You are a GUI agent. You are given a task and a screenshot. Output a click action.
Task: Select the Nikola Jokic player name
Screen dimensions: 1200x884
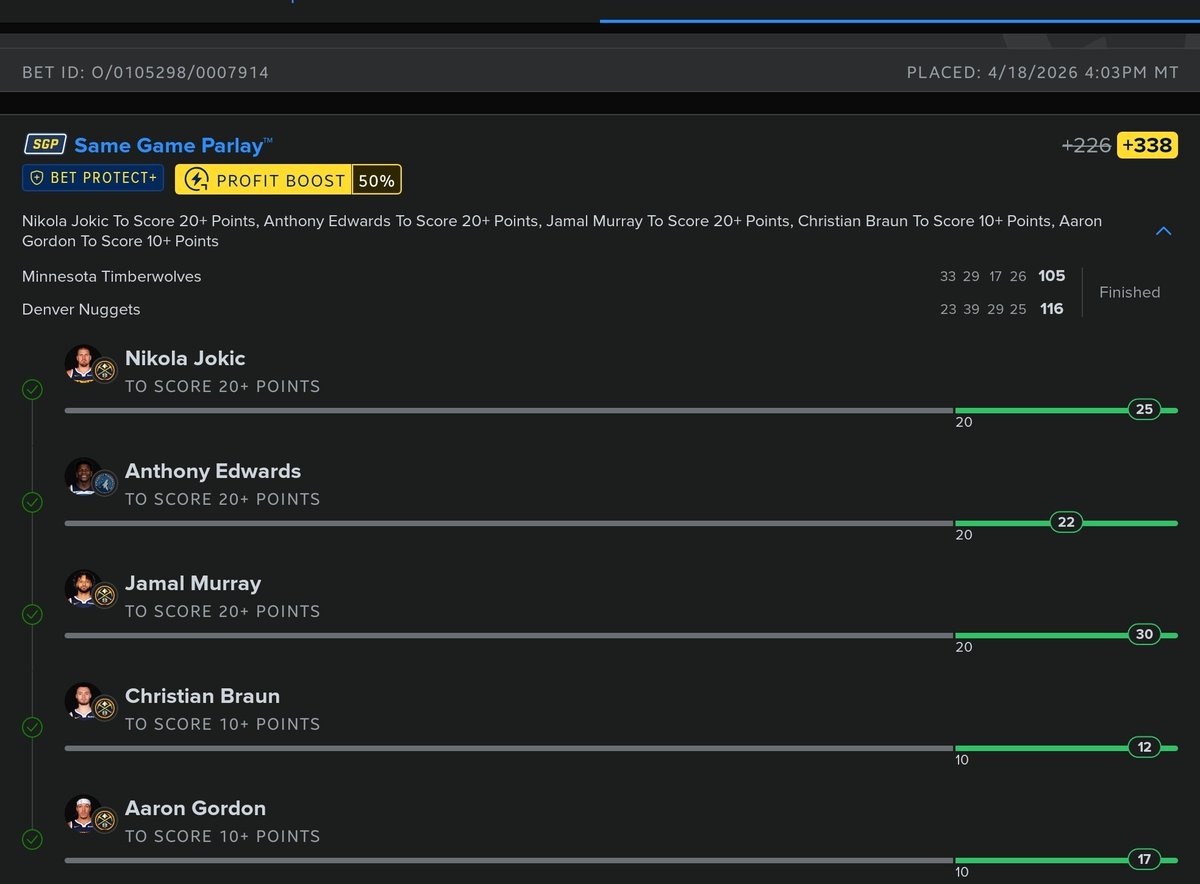click(x=185, y=358)
